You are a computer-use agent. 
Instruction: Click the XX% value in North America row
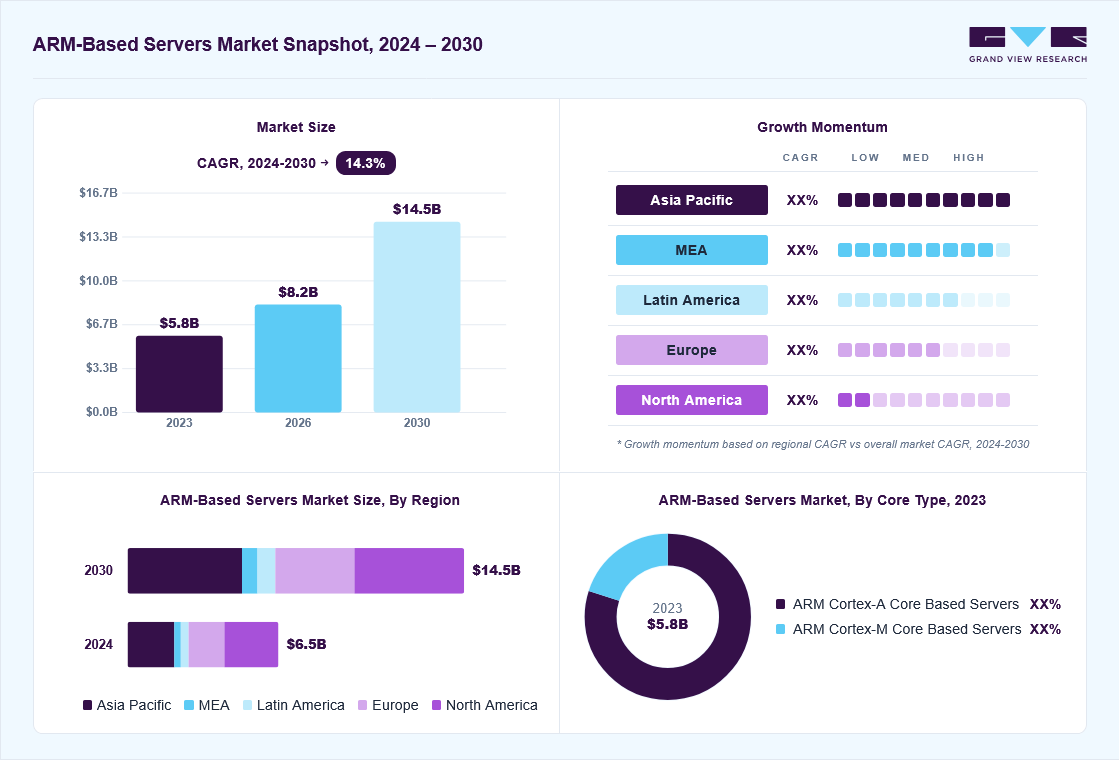point(802,401)
